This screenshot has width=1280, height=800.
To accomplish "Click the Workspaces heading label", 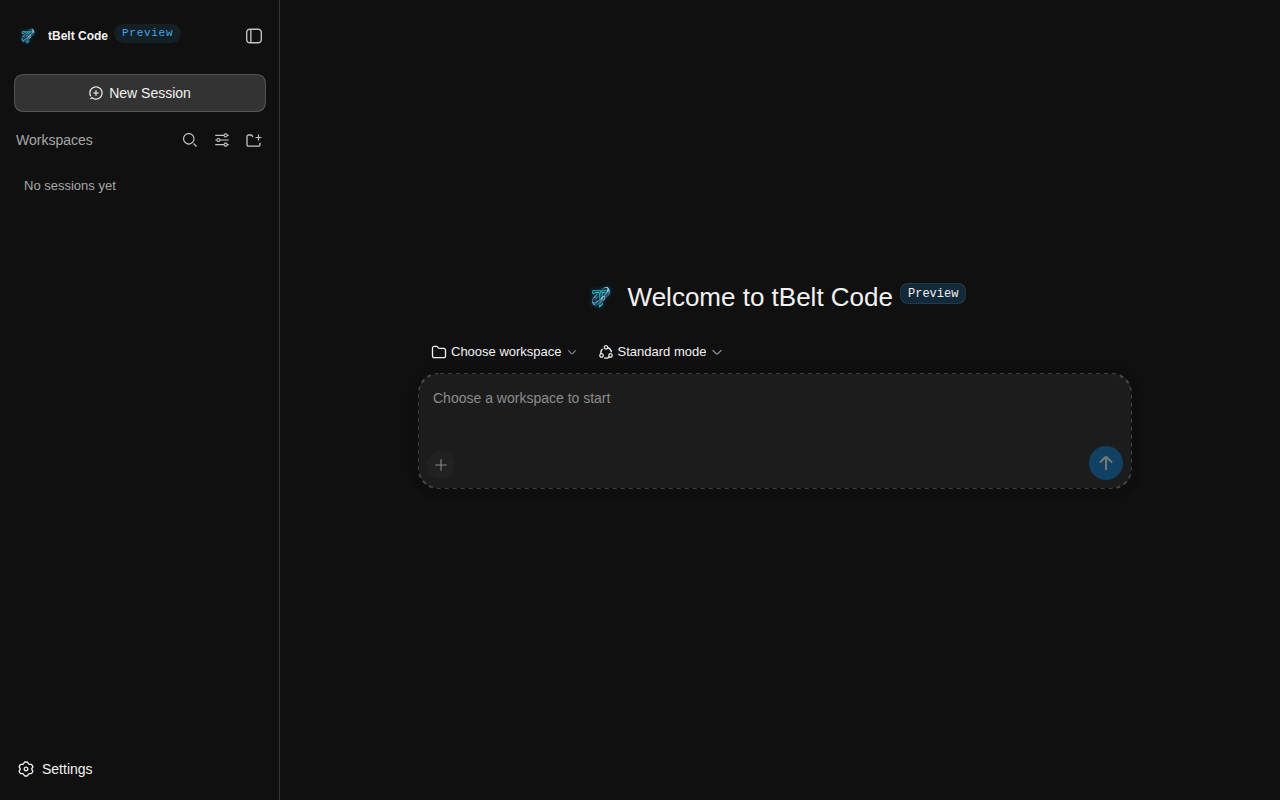I will pos(54,140).
